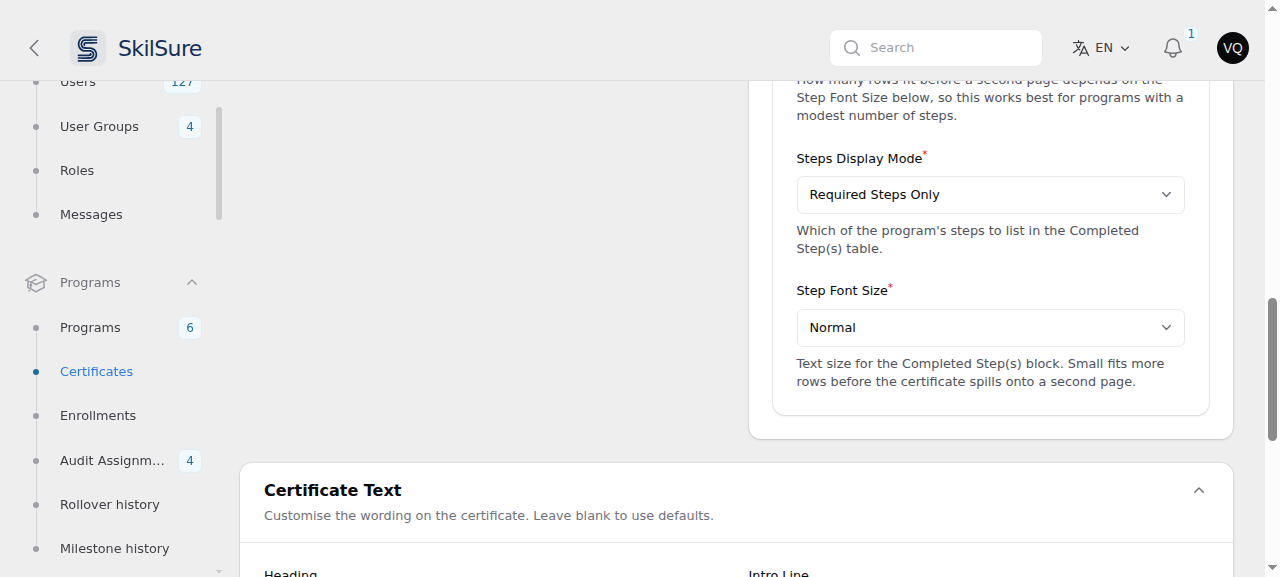Click the back arrow icon

click(x=34, y=48)
